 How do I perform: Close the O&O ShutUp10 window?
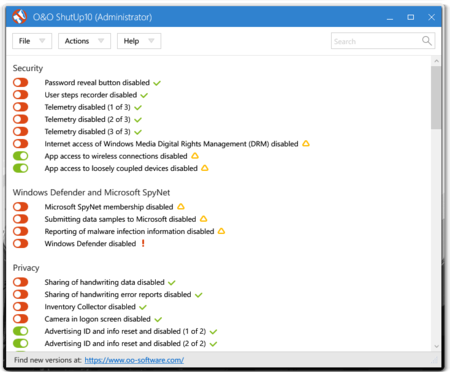431,17
